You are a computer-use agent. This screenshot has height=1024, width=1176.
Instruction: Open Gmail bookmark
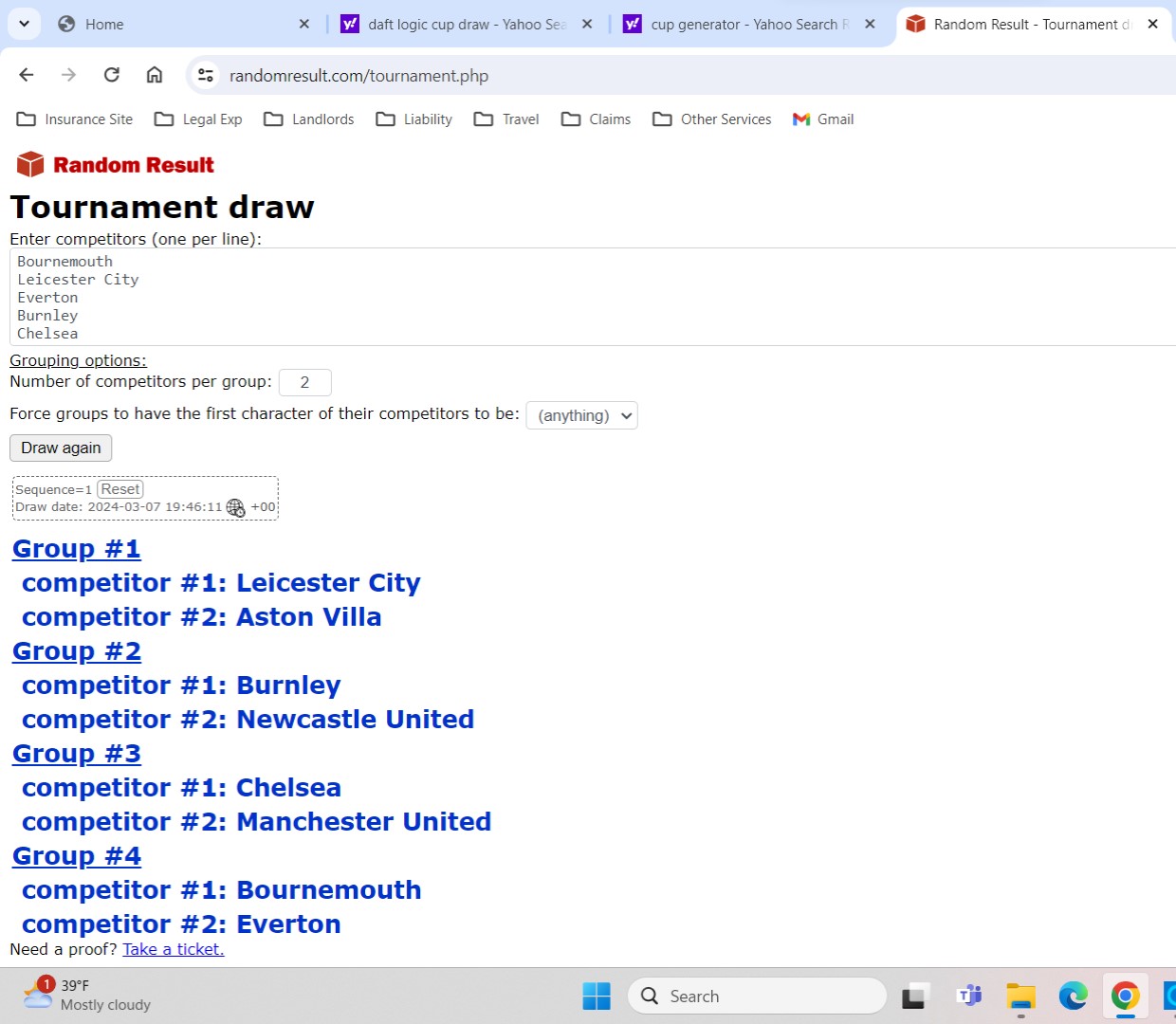(x=823, y=119)
